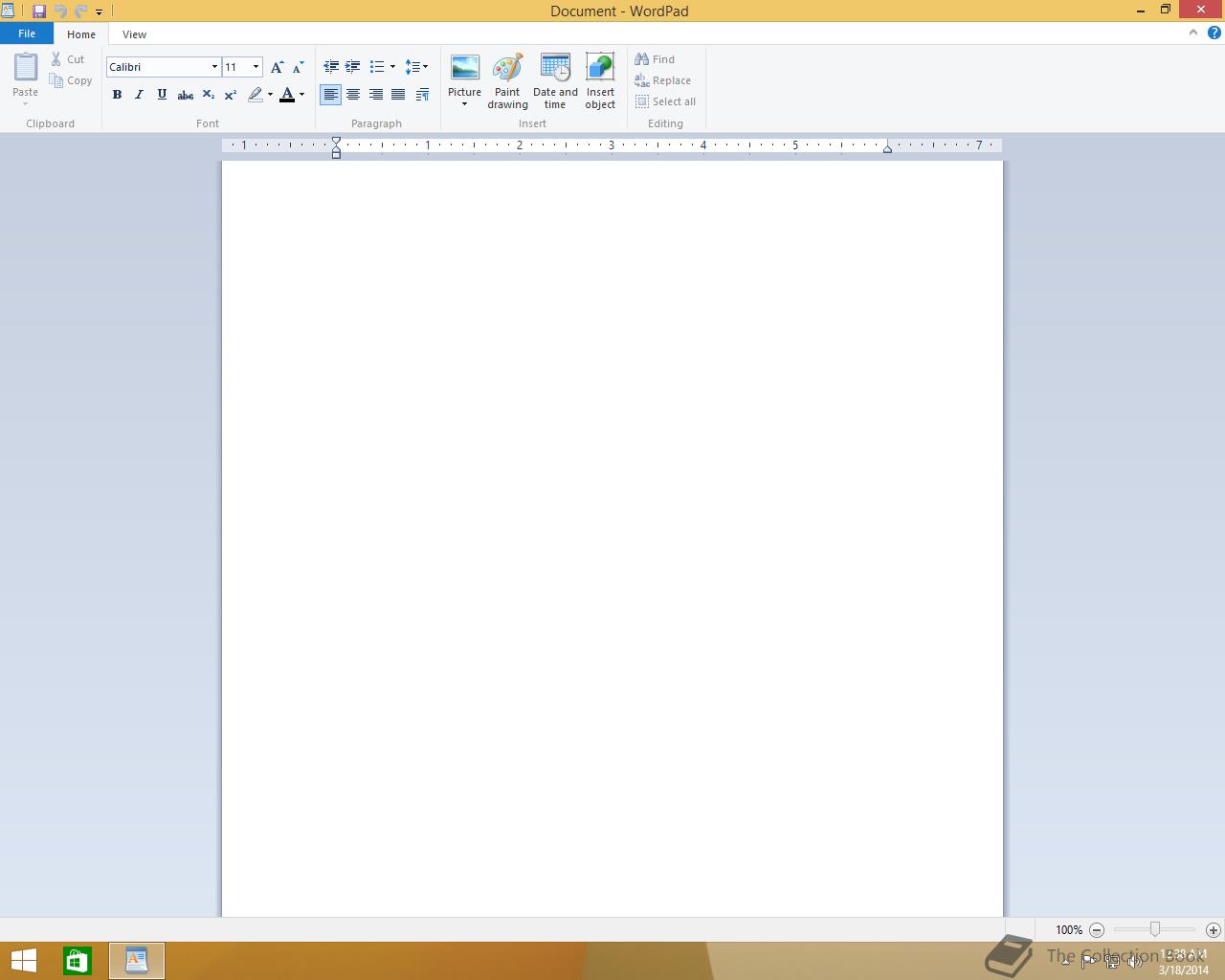The height and width of the screenshot is (980, 1225).
Task: Click the Shrink font icon
Action: (x=298, y=67)
